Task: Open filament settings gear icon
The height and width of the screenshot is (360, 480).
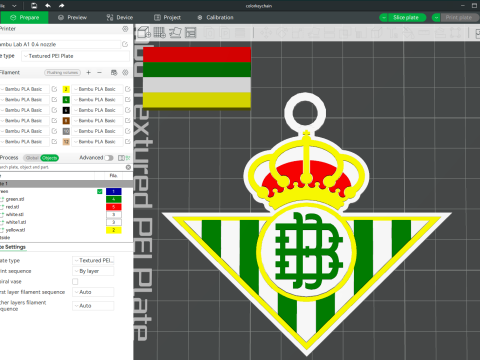Action: 125,72
